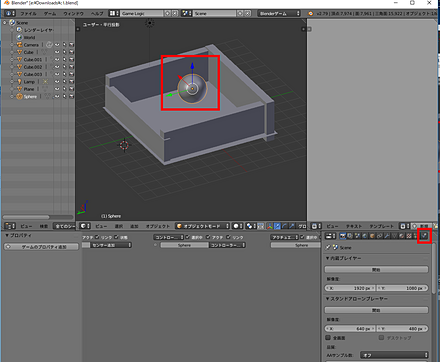Open the オブジェクトモード mode dropdown
440x362 pixels.
pos(203,226)
